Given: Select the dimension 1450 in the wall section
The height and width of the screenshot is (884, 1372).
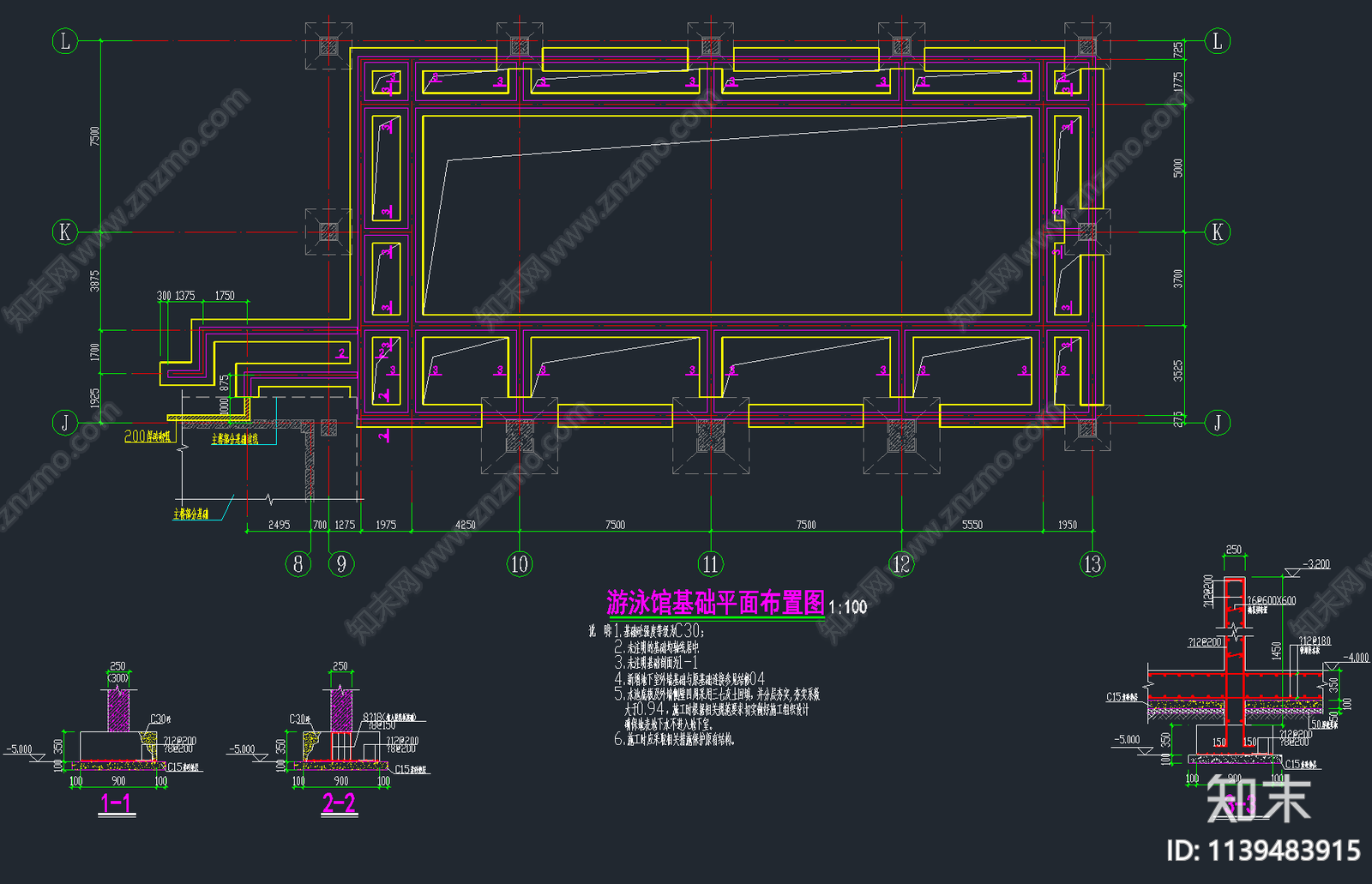Looking at the screenshot, I should click(1277, 652).
